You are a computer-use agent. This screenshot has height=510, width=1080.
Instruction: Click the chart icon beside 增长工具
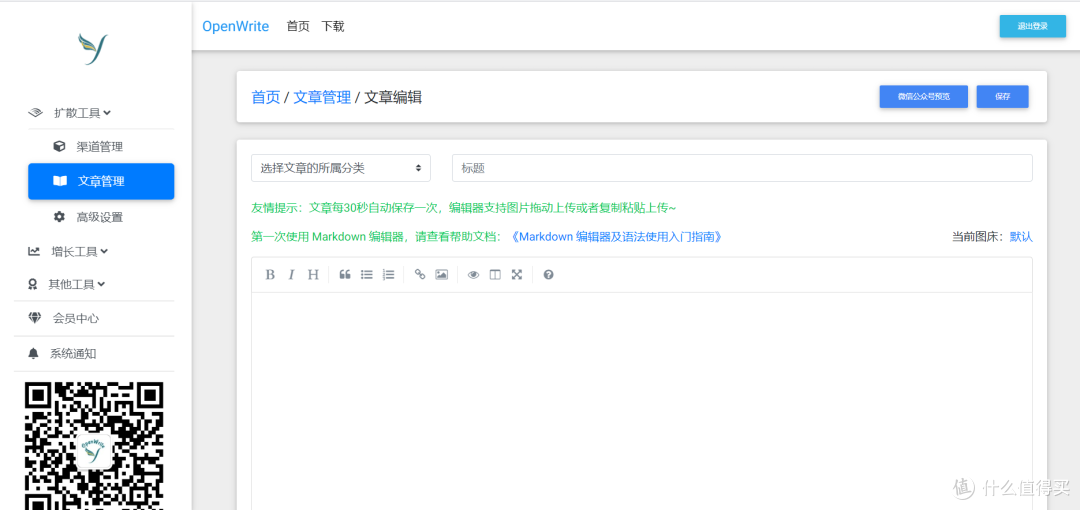pyautogui.click(x=34, y=251)
